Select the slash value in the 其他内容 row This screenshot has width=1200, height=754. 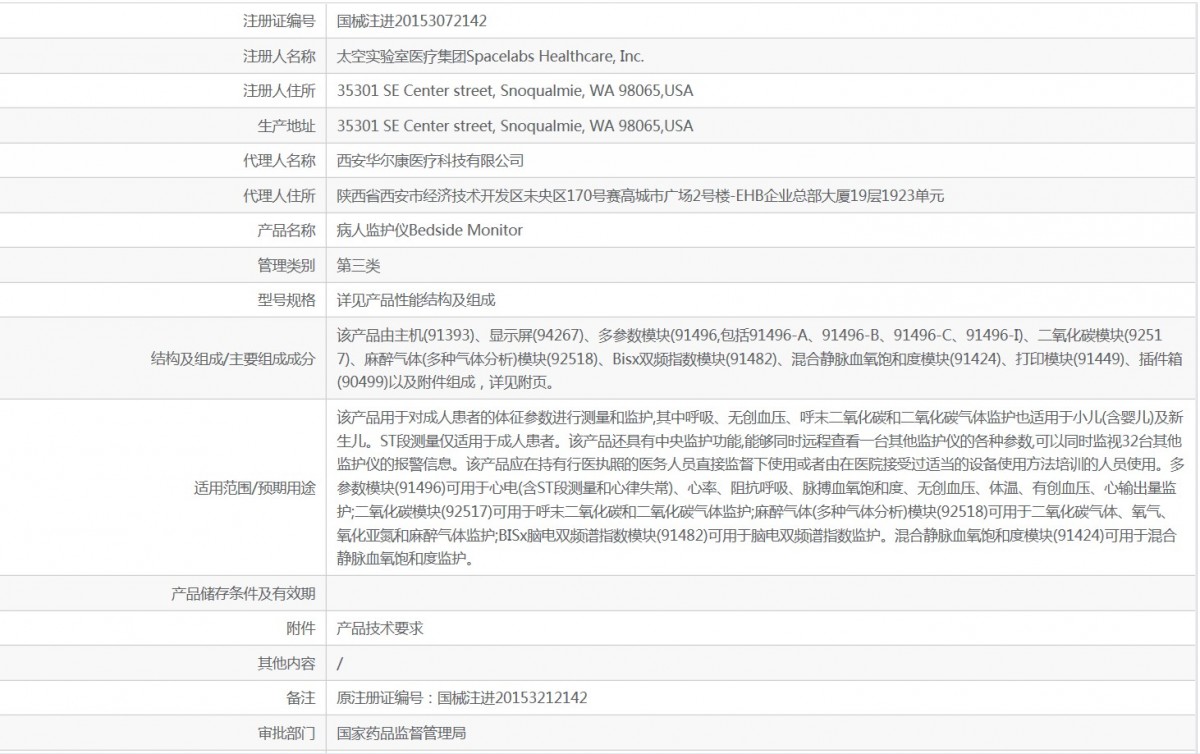click(340, 663)
